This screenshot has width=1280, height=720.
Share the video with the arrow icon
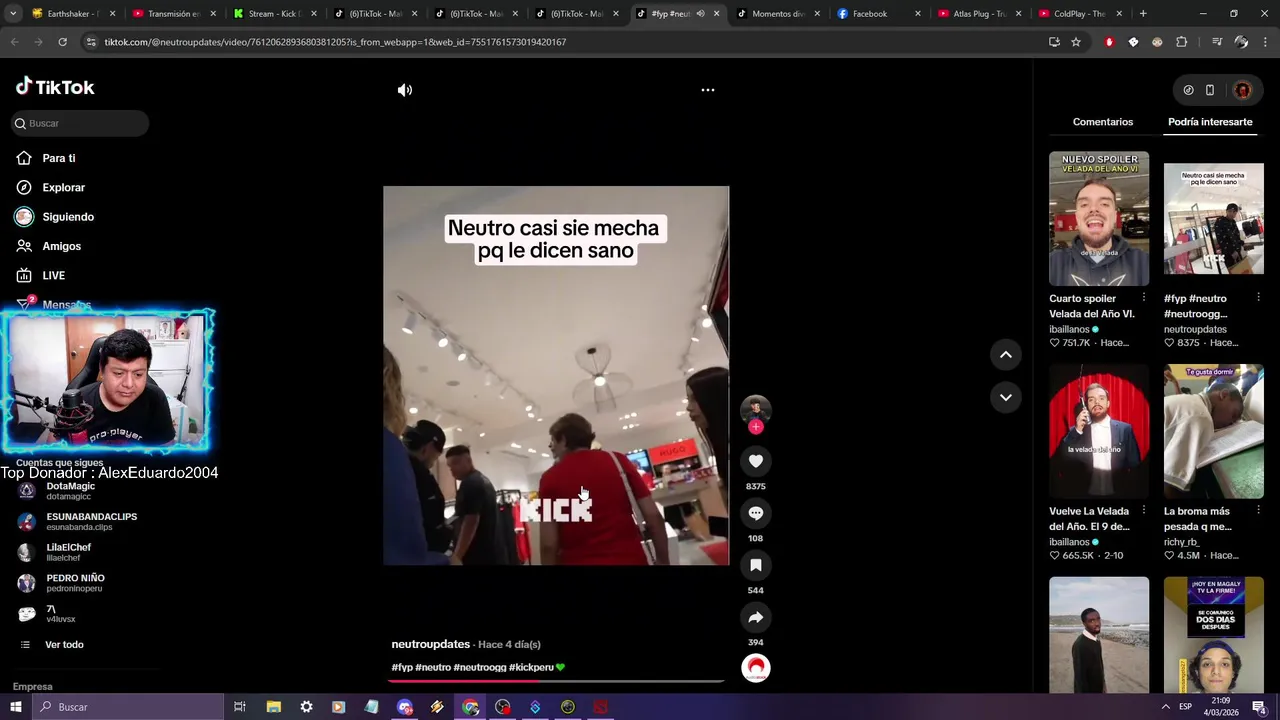point(756,617)
